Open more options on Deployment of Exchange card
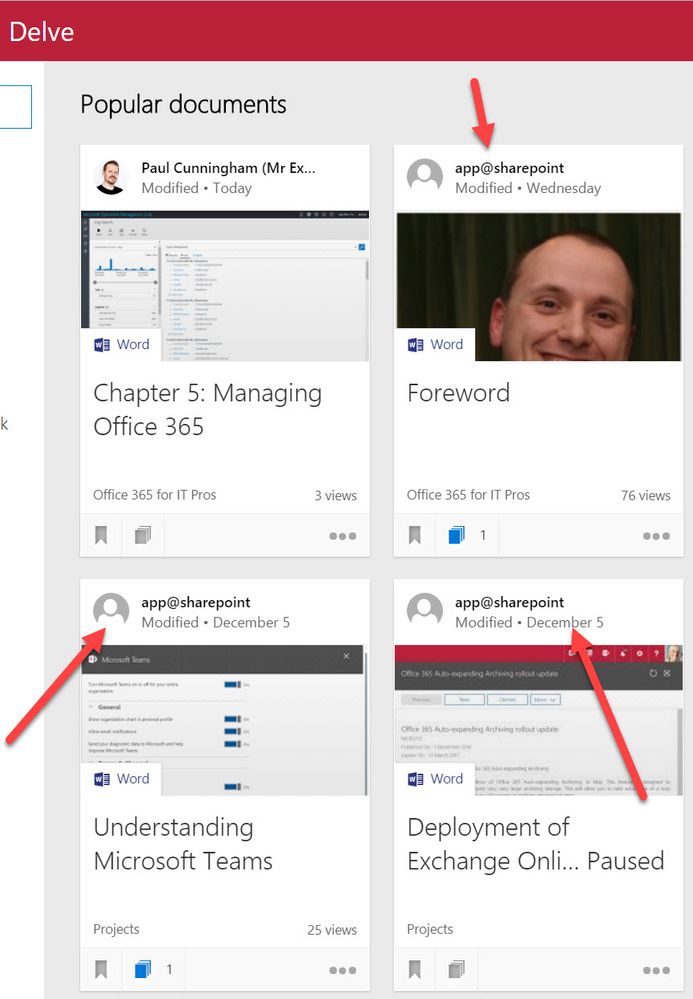This screenshot has height=999, width=693. pyautogui.click(x=656, y=970)
